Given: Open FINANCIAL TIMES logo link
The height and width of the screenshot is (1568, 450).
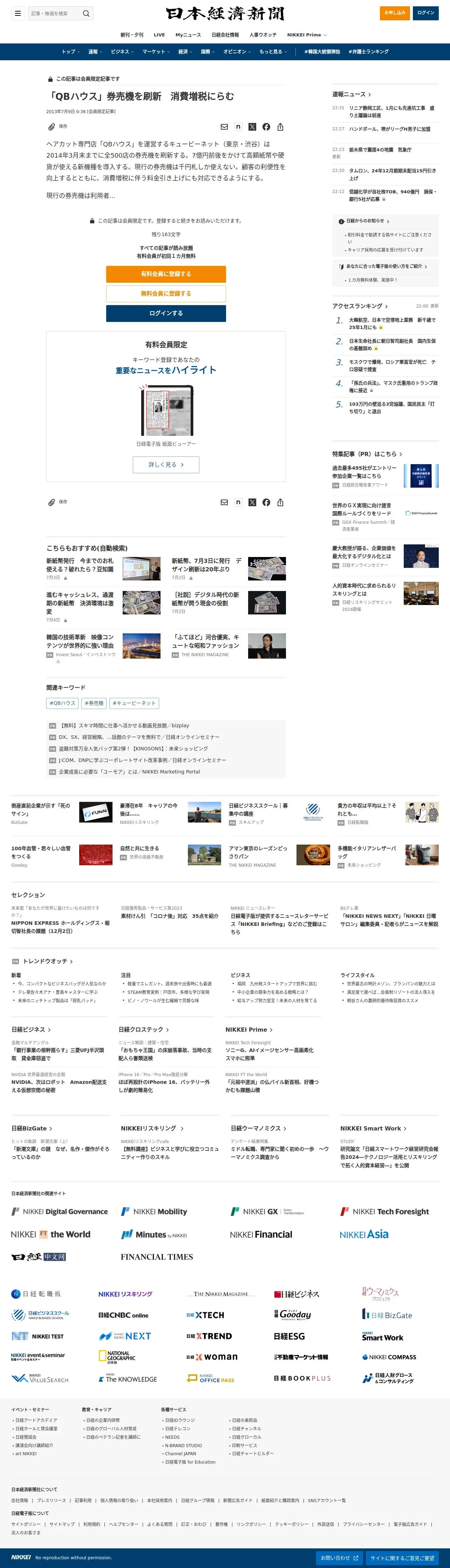Looking at the screenshot, I should coord(157,1257).
